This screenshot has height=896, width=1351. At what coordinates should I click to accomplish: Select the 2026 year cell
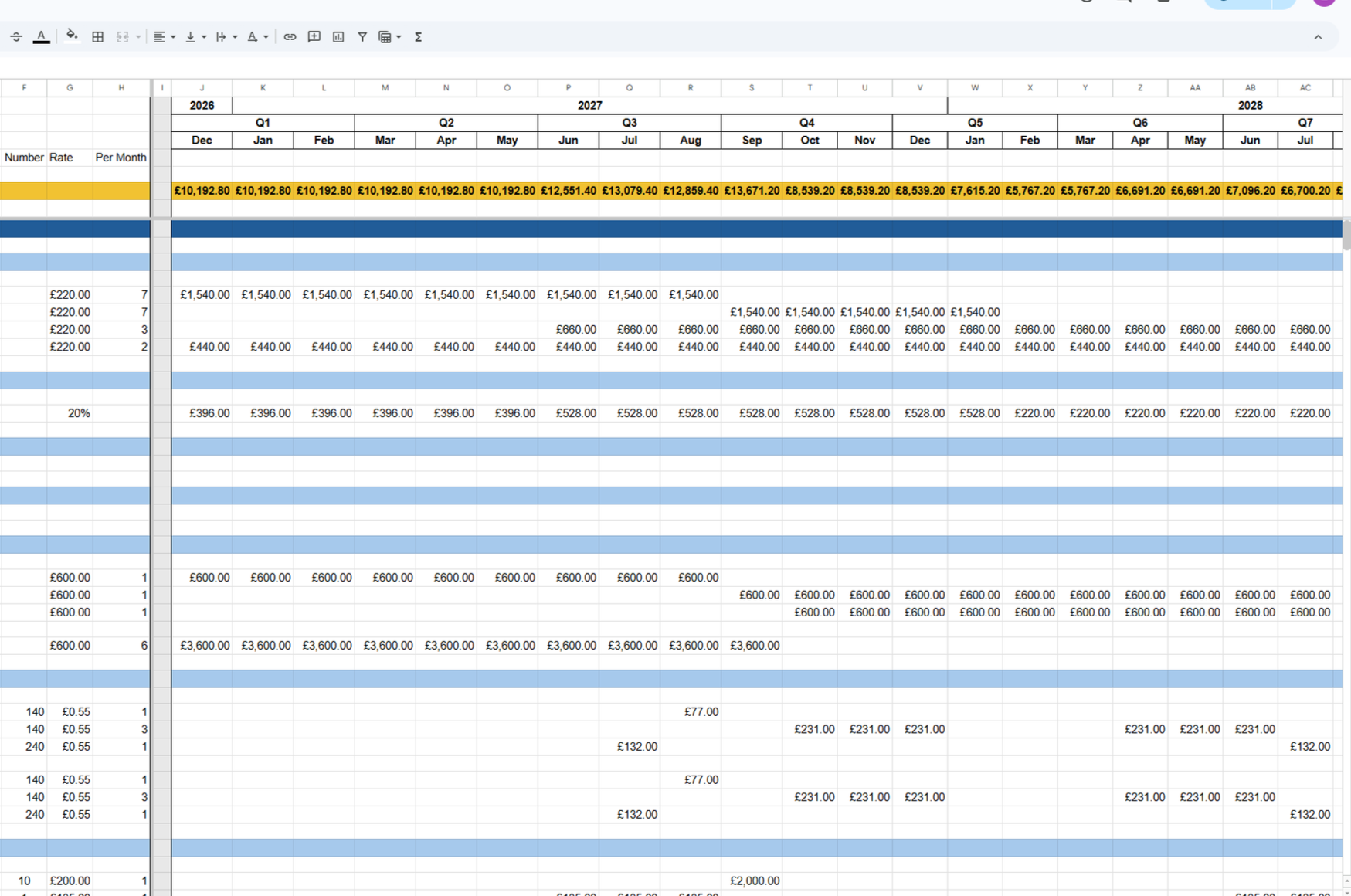tap(202, 105)
